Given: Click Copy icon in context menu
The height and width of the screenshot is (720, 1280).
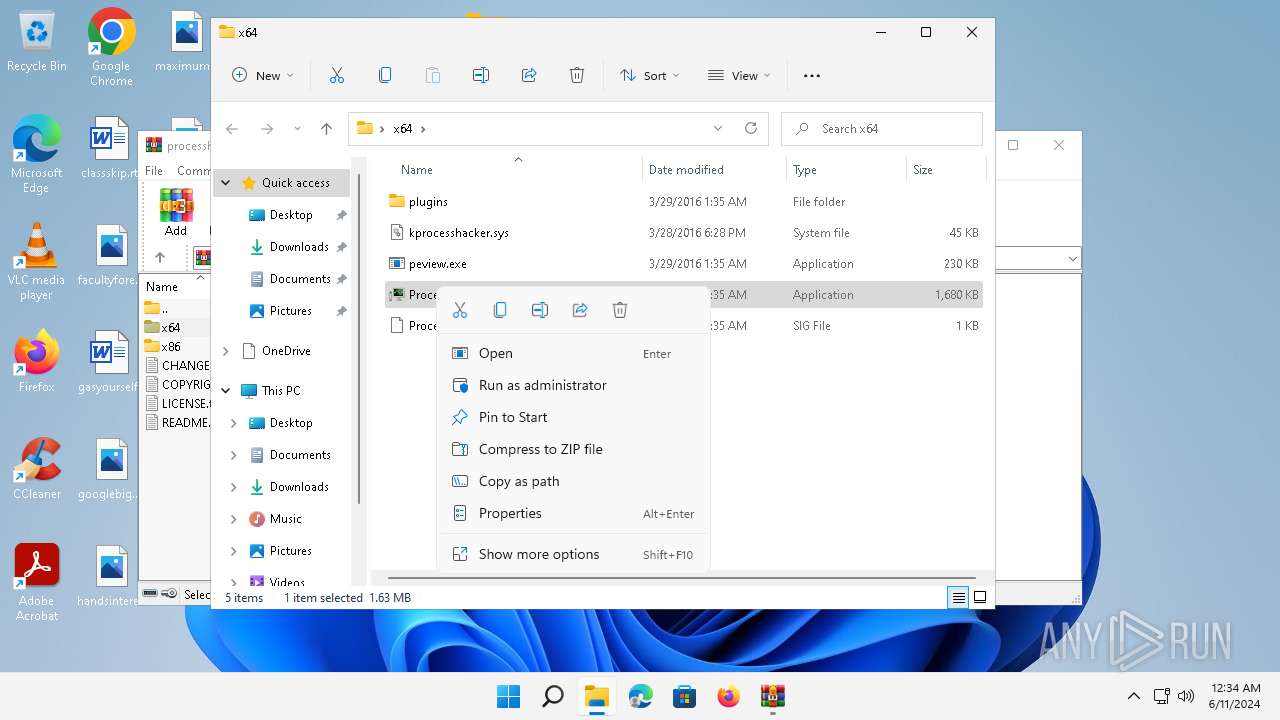Looking at the screenshot, I should [x=500, y=310].
